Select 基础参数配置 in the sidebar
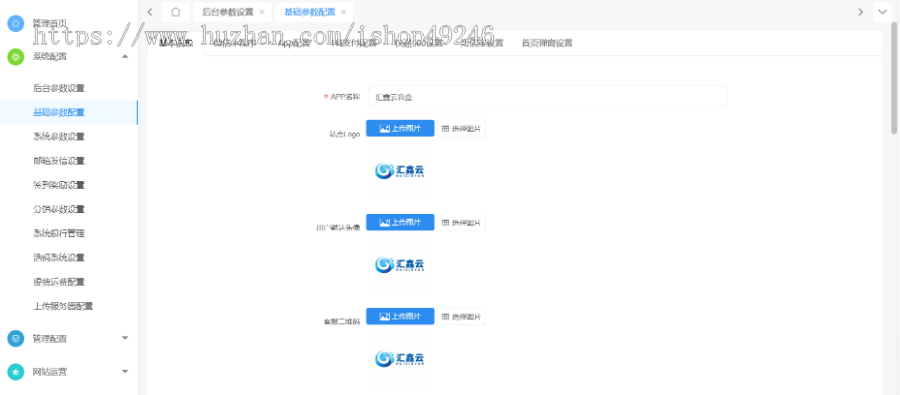This screenshot has height=395, width=900. tap(69, 113)
